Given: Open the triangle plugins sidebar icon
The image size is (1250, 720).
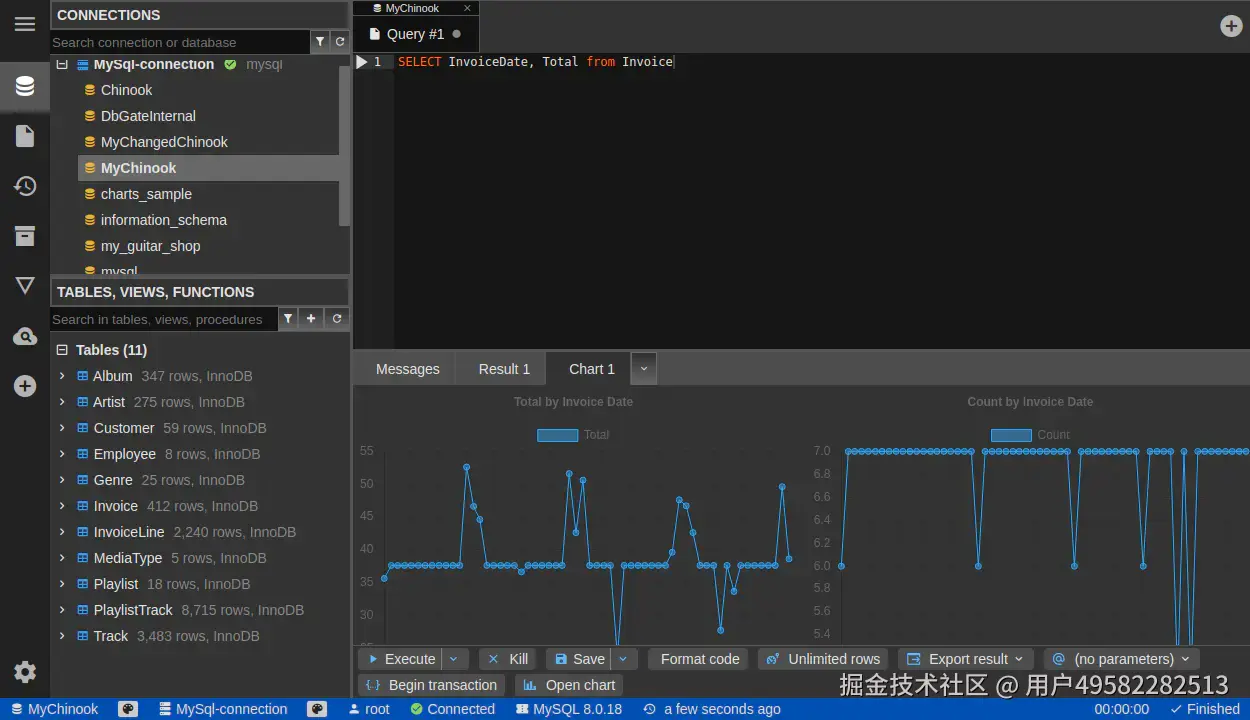Looking at the screenshot, I should pyautogui.click(x=25, y=286).
